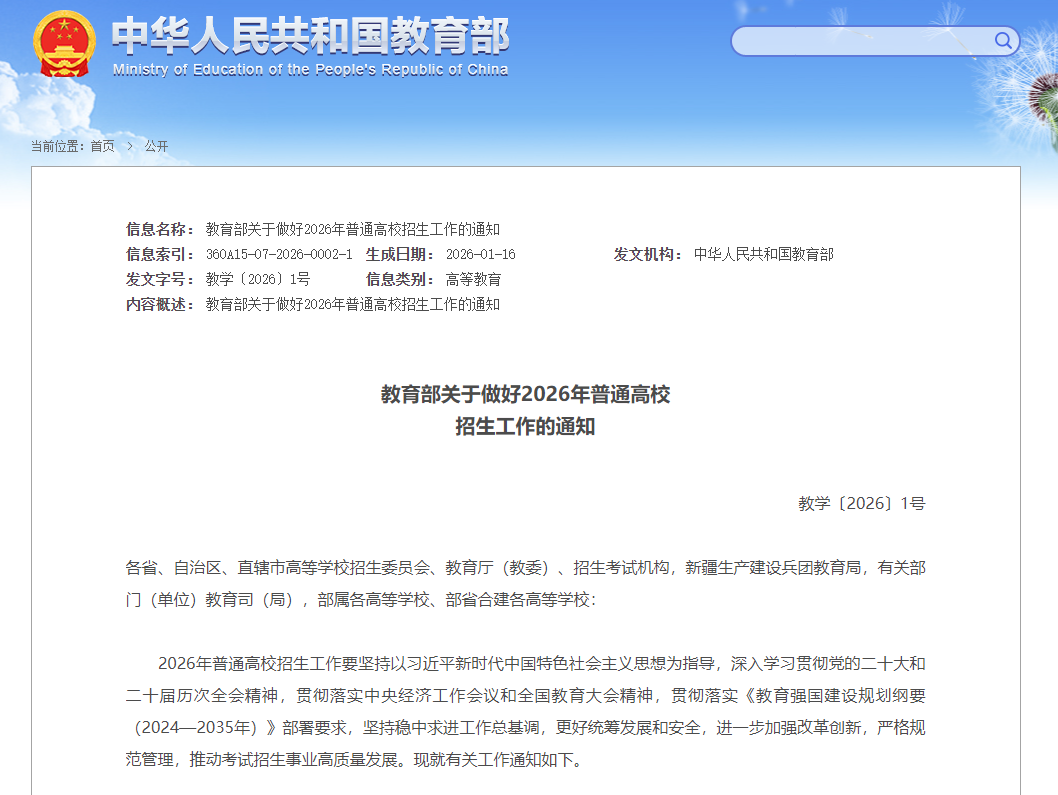
Task: Click the 发文机构 value 中华人民共和国教育部
Action: [766, 253]
